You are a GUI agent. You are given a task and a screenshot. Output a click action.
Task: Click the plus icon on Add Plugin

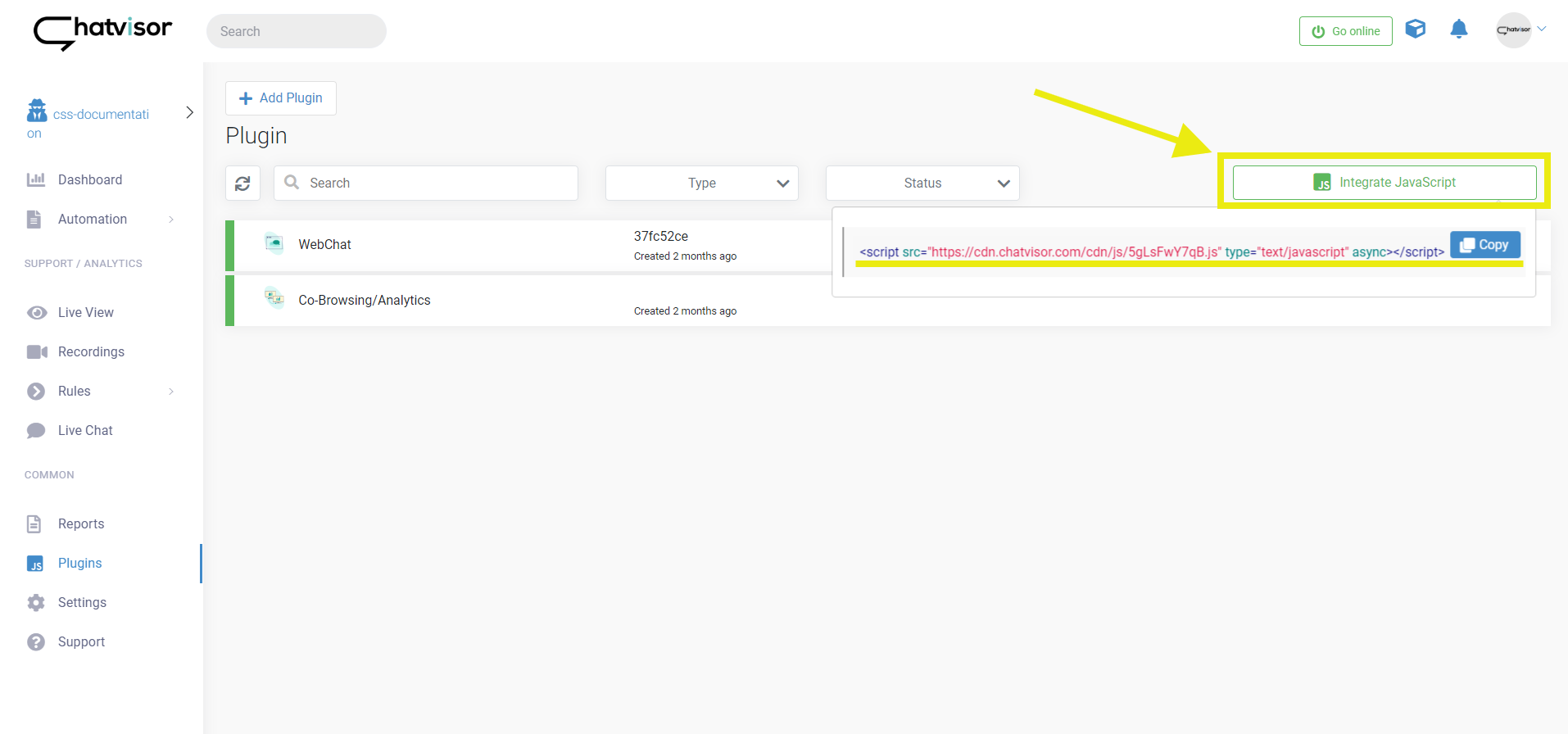pyautogui.click(x=246, y=98)
